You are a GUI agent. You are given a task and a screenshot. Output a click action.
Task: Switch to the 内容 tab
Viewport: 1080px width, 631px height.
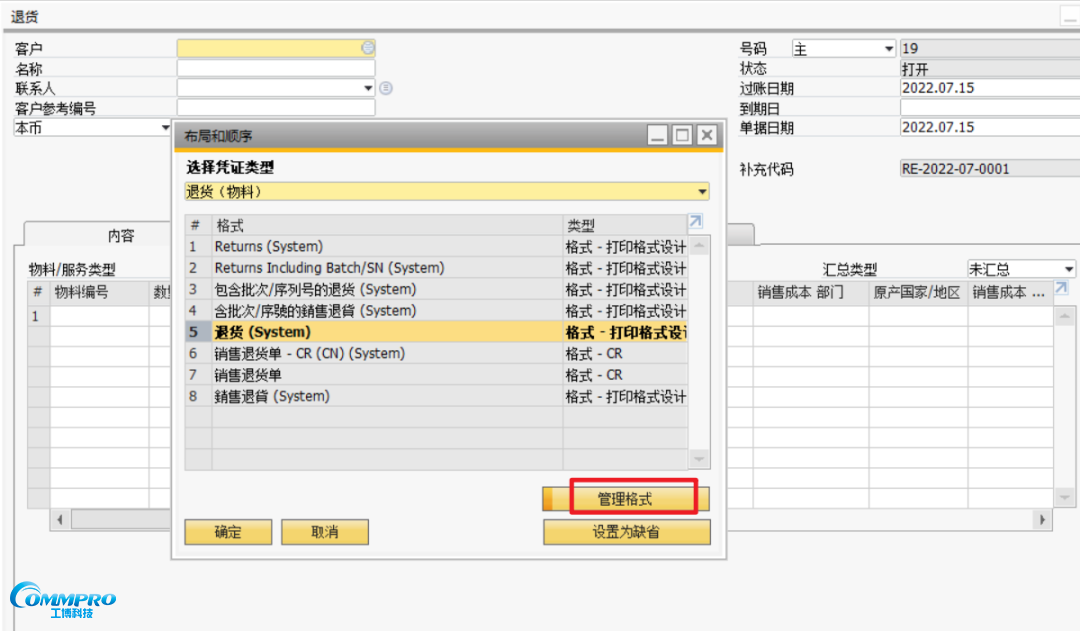click(121, 236)
